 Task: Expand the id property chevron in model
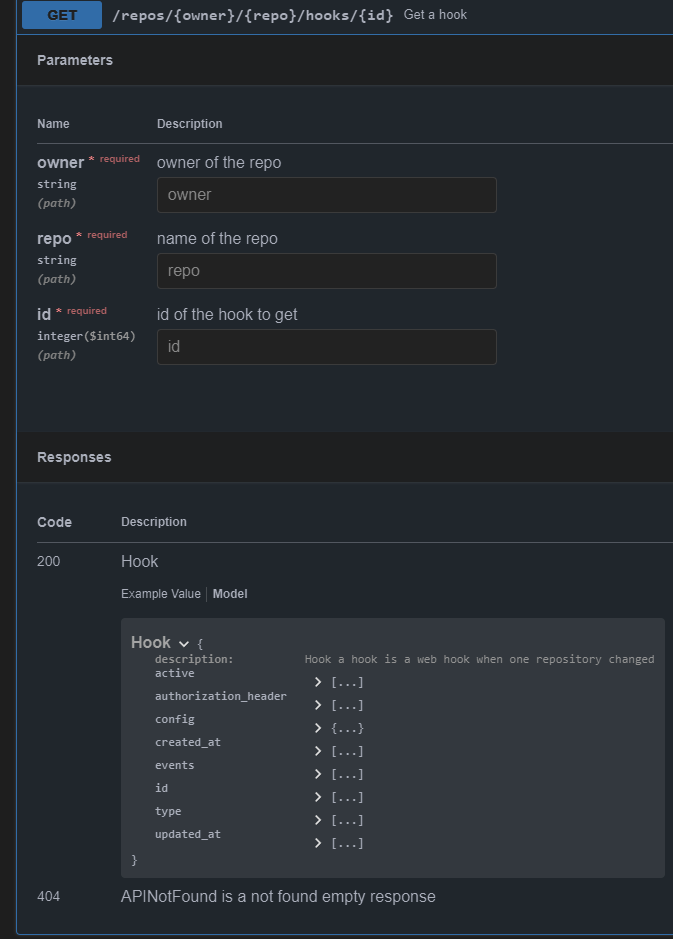pos(318,797)
